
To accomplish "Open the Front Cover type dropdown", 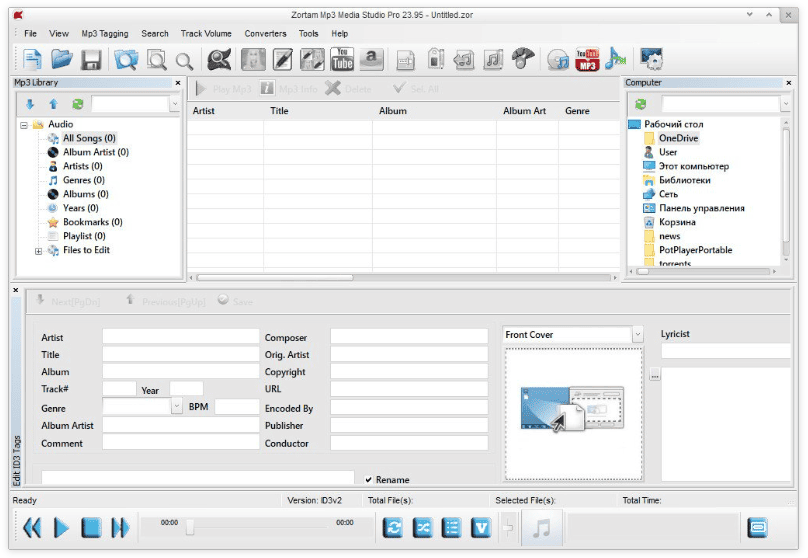I will click(637, 335).
